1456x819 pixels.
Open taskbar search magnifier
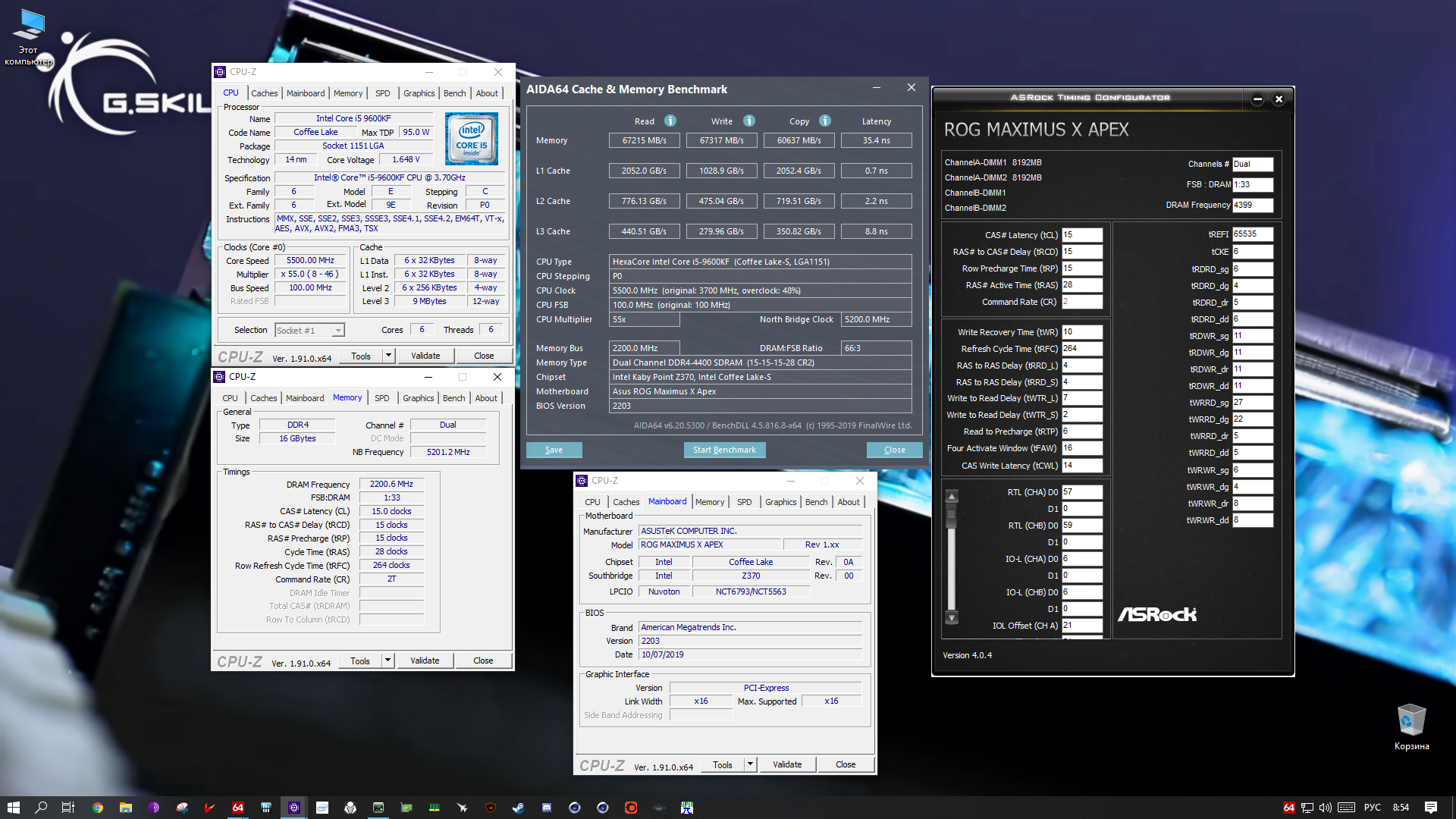[x=41, y=808]
